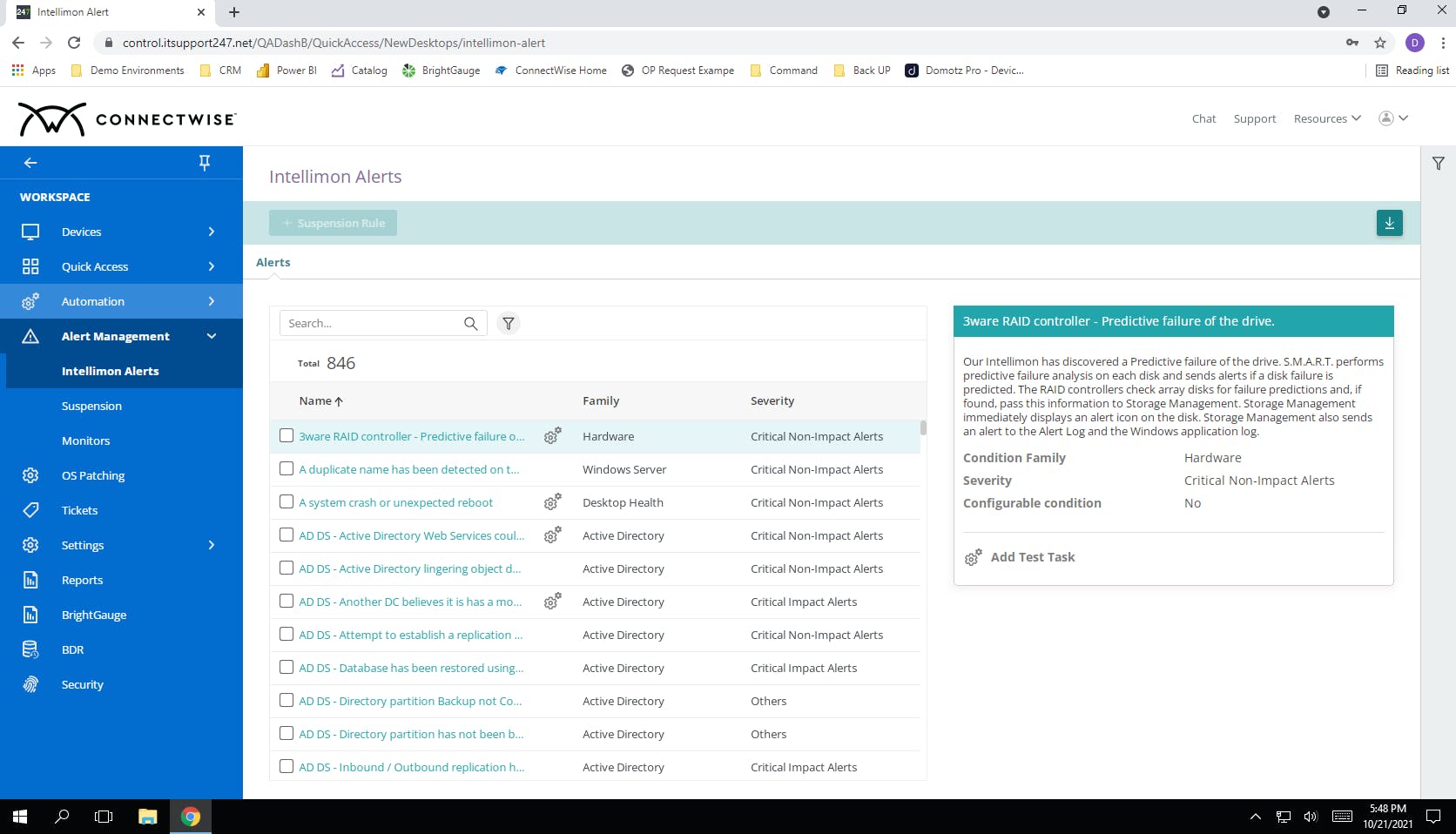
Task: Open ConnectWise Home bookmark
Action: pos(550,71)
